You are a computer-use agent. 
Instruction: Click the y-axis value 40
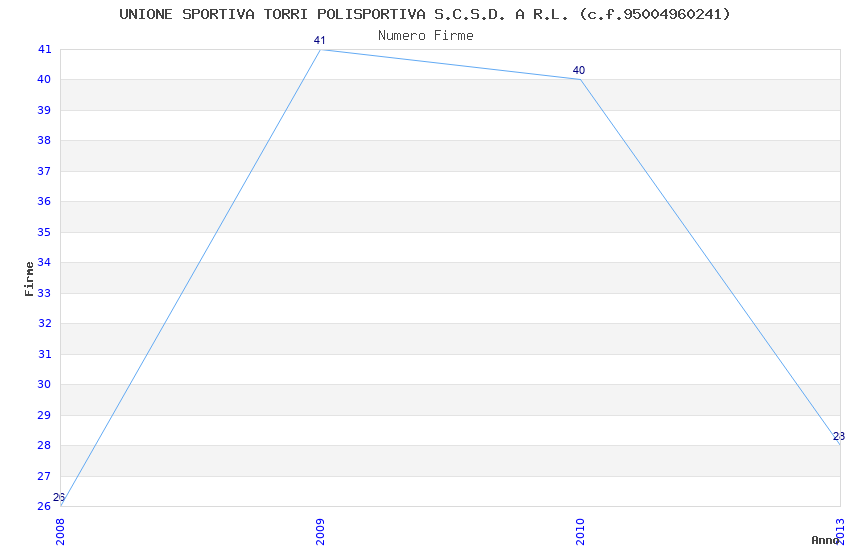coord(44,79)
